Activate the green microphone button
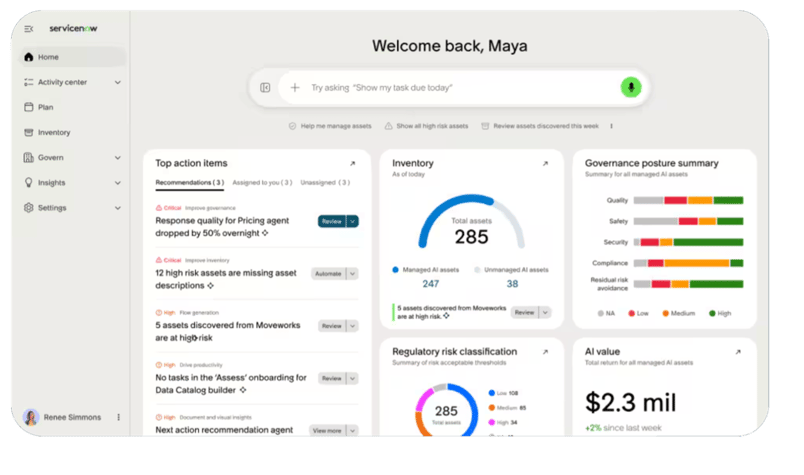The width and height of the screenshot is (804, 475). point(631,87)
